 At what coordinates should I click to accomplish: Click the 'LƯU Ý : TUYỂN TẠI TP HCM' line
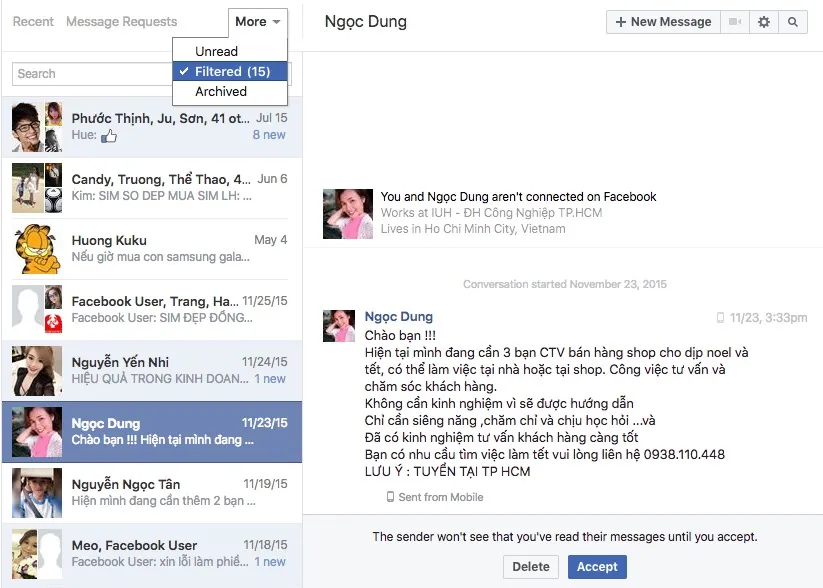447,471
